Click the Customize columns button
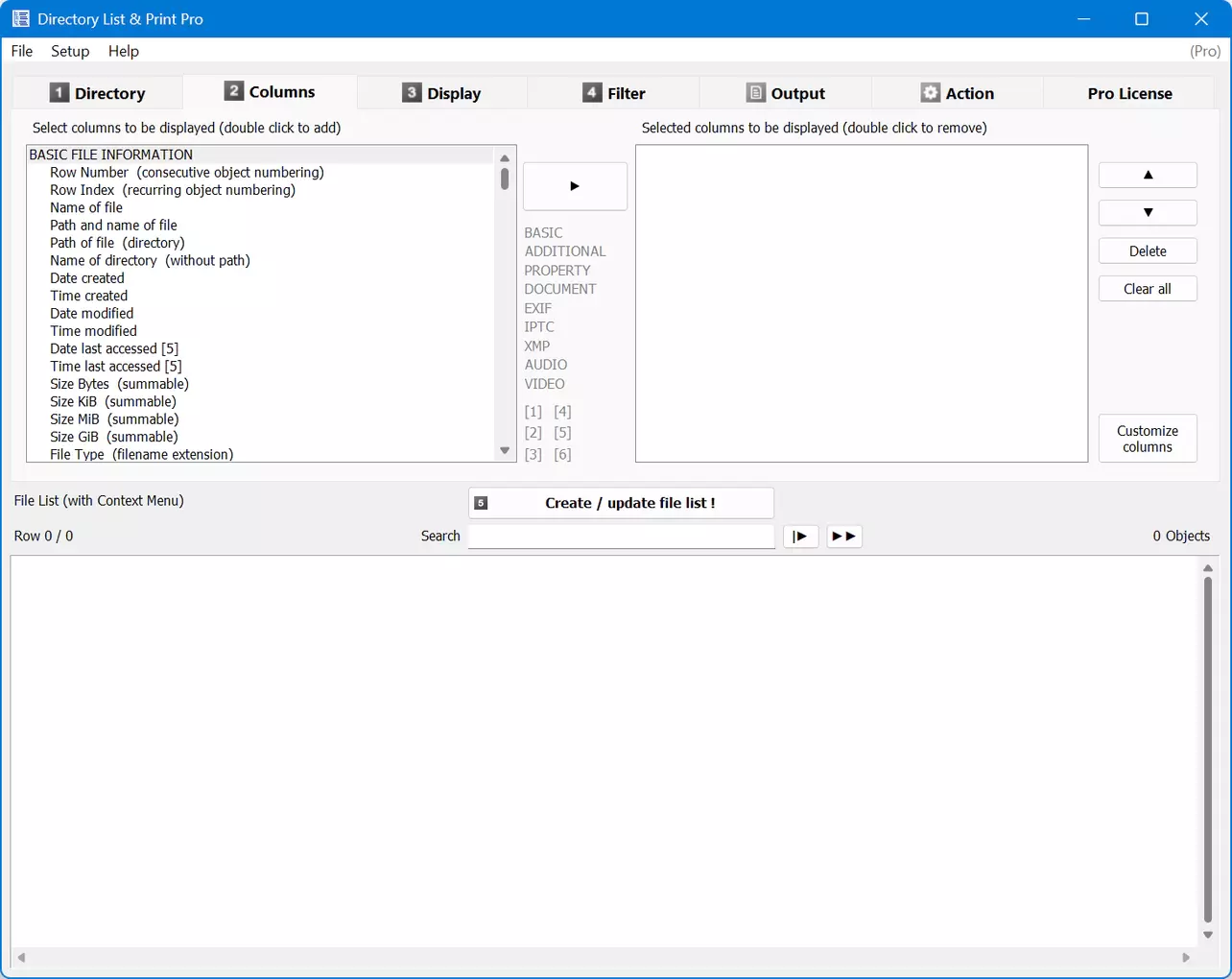This screenshot has height=979, width=1232. 1148,439
